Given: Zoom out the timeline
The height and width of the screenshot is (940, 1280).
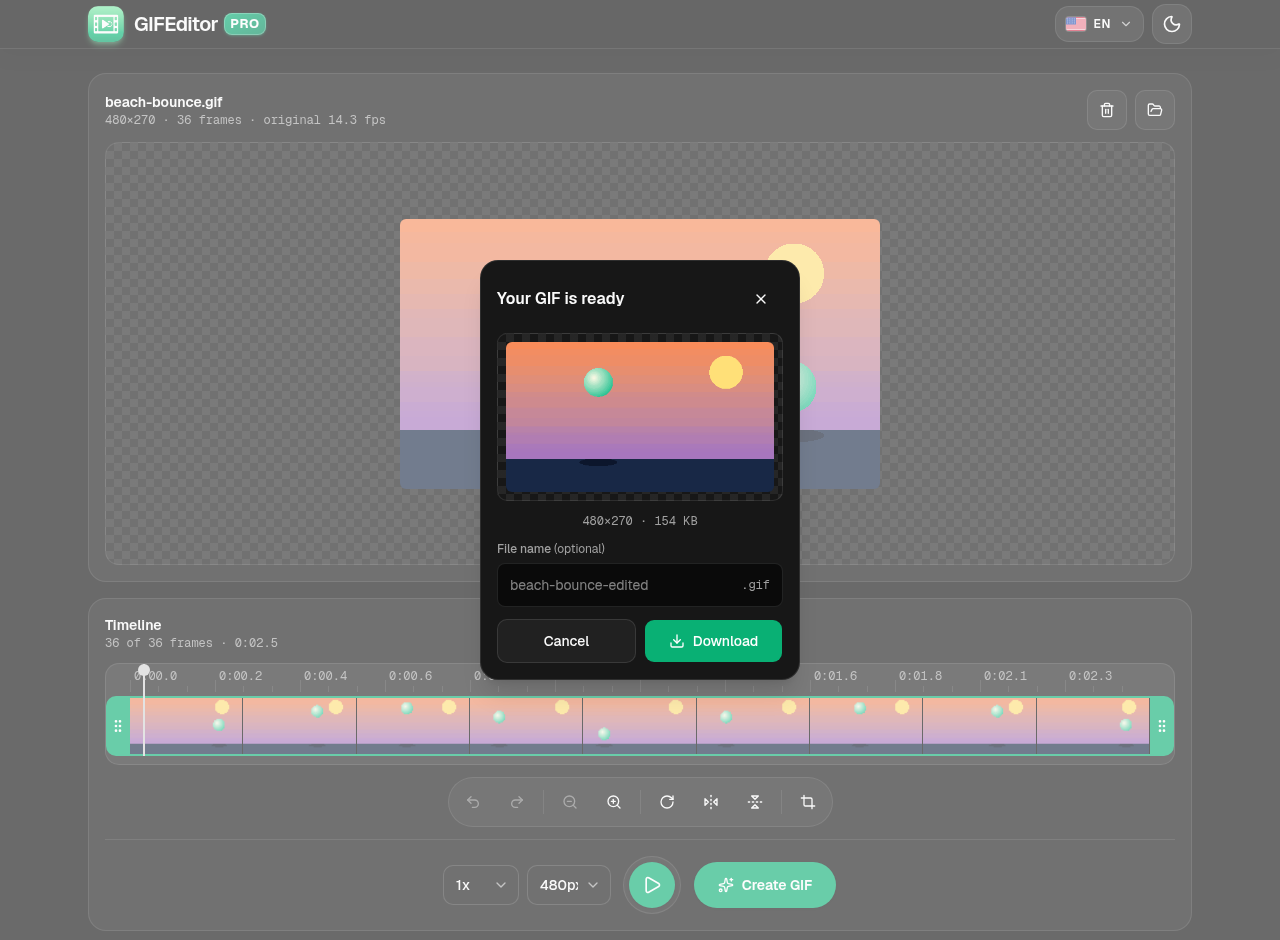Looking at the screenshot, I should (x=570, y=802).
